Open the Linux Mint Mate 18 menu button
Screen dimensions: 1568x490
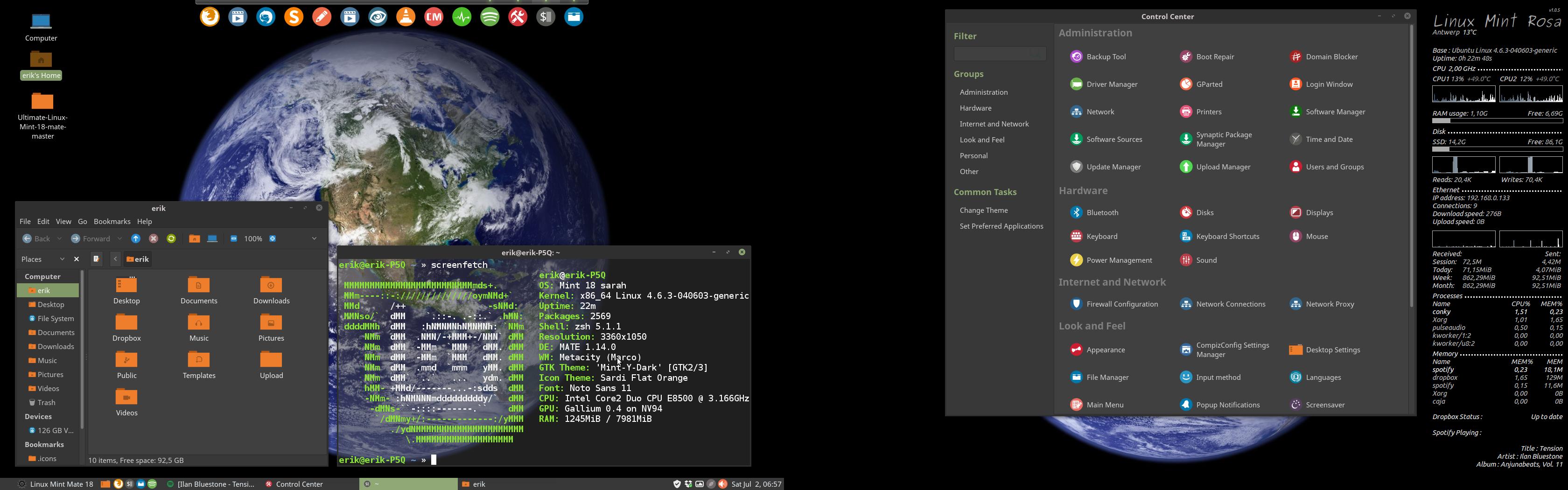[x=56, y=484]
